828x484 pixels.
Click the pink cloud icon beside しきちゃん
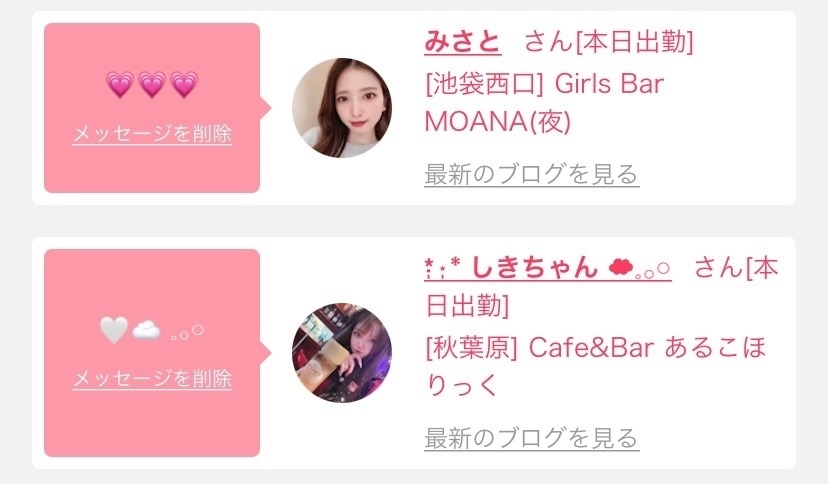coord(620,268)
